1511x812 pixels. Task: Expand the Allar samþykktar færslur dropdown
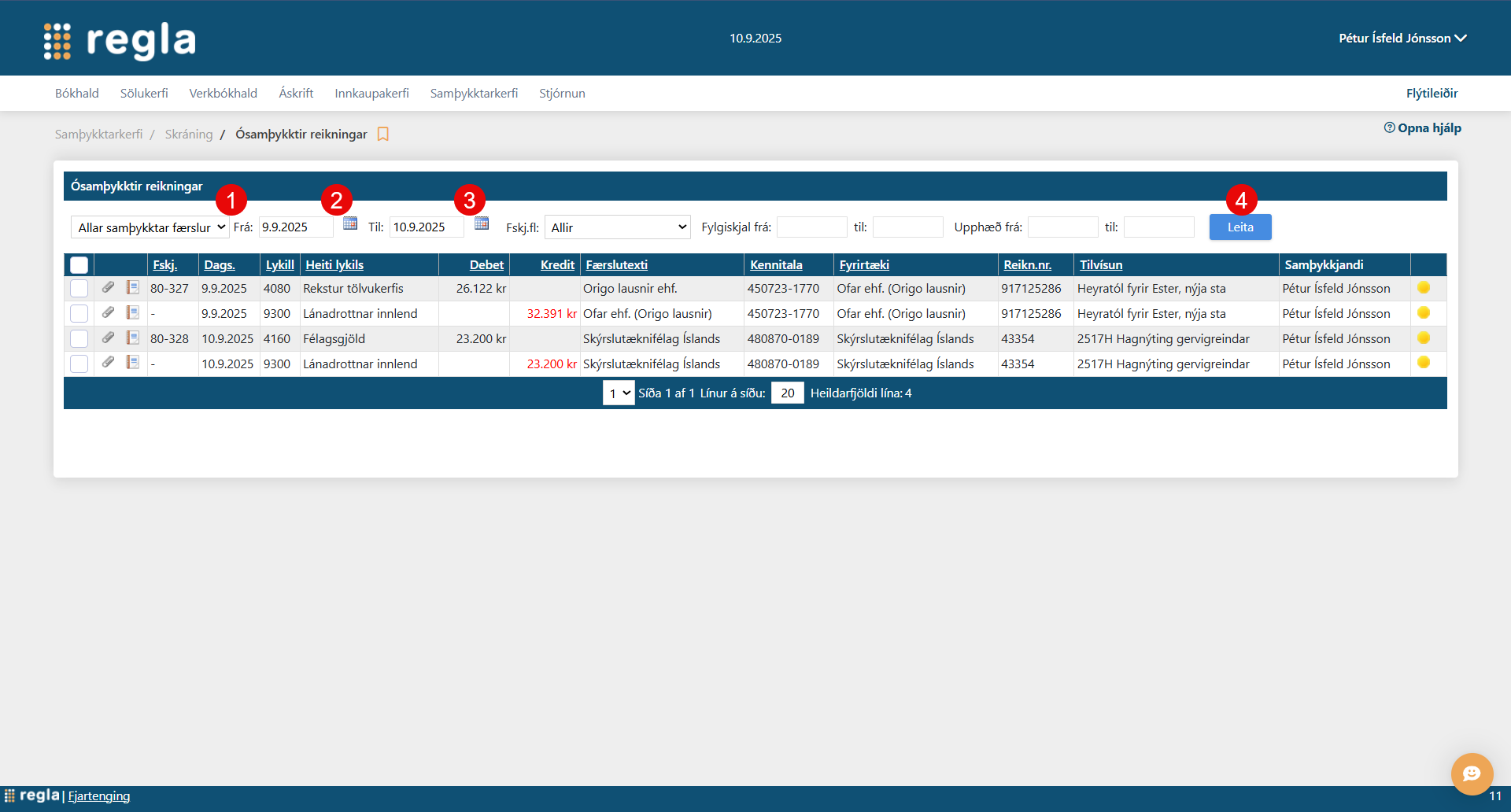[x=150, y=227]
